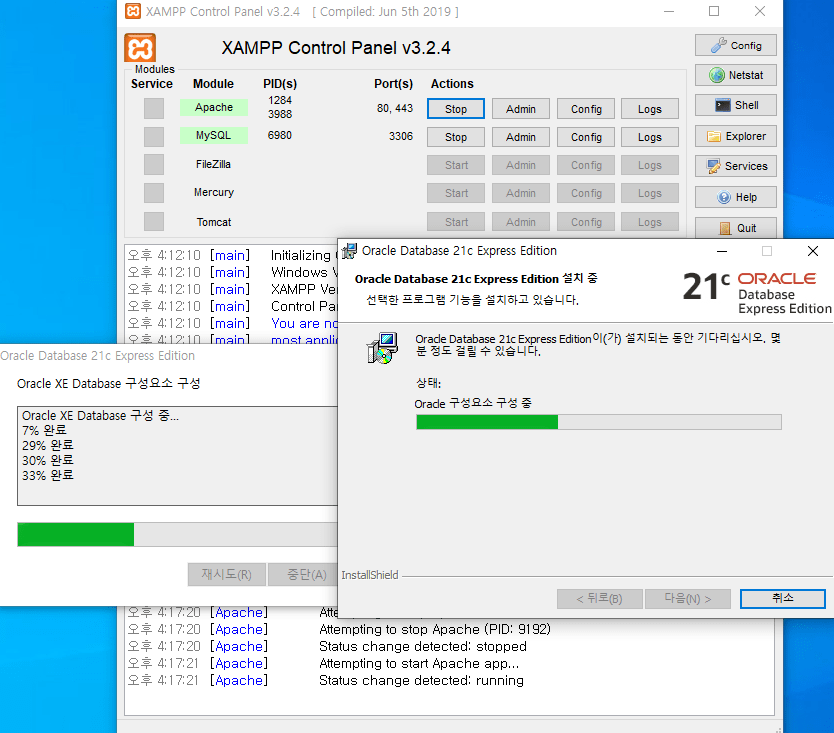This screenshot has width=834, height=733.
Task: Click the Oracle XE configuration progress bar
Action: 178,534
